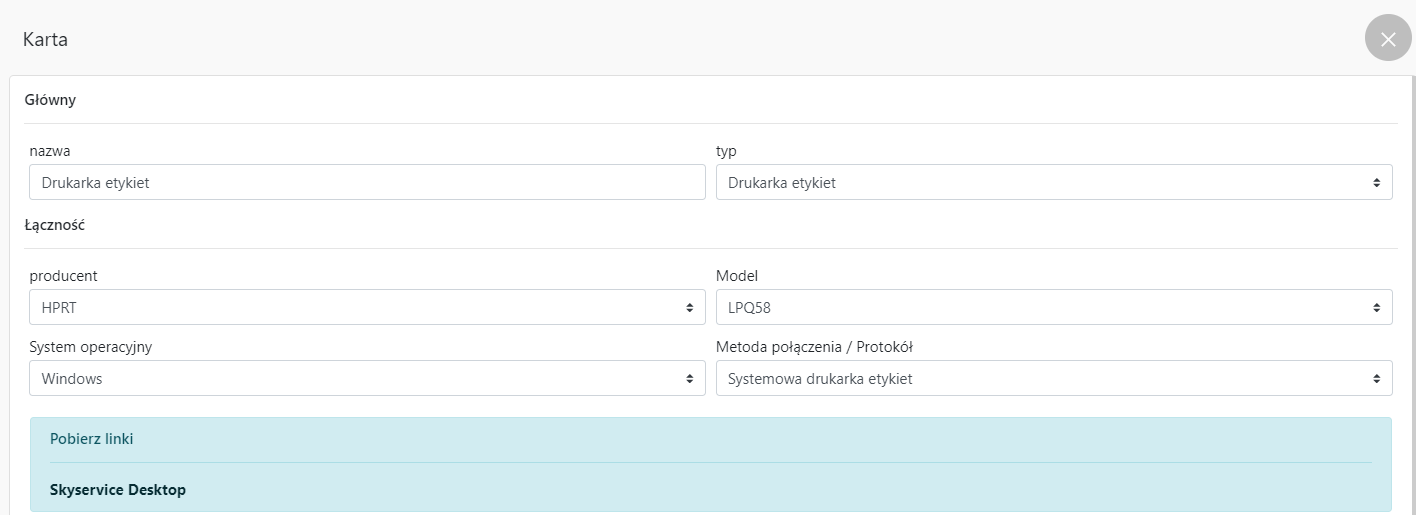Click the Model dropdown arrow icon
Screen dimensions: 1416x515
pyautogui.click(x=1376, y=308)
